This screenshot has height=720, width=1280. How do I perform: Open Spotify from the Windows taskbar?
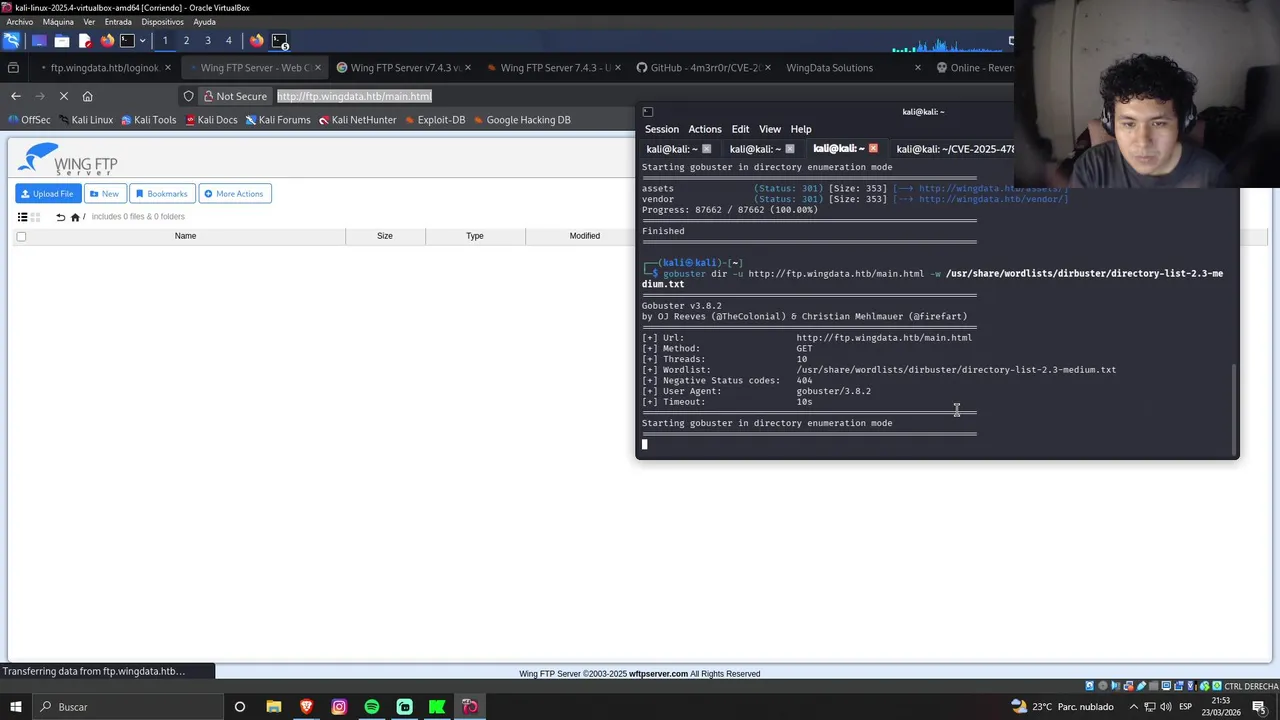point(372,707)
